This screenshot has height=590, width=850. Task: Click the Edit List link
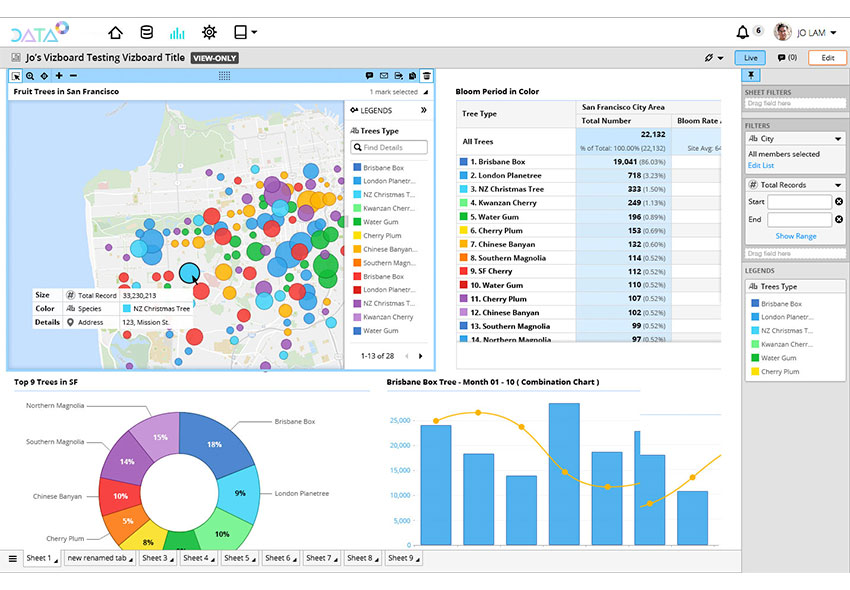[x=761, y=165]
